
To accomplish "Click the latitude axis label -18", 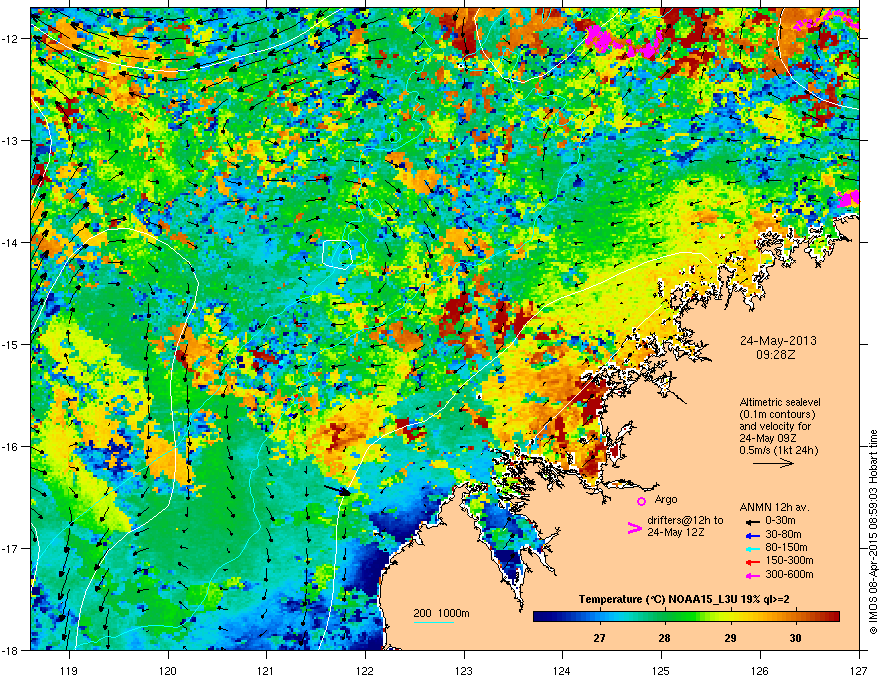I will pyautogui.click(x=11, y=650).
